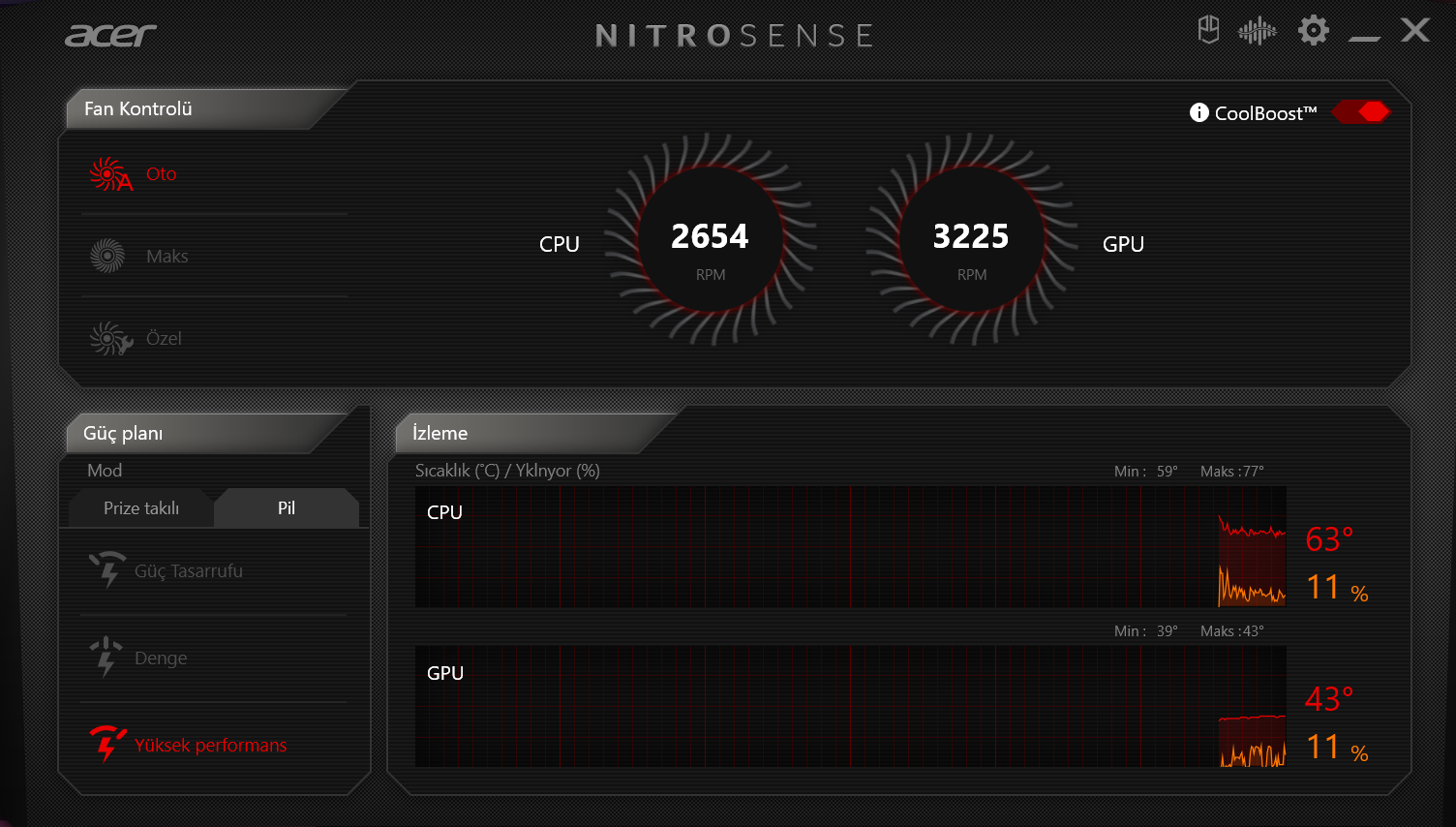Click the Oto label text
This screenshot has height=827, width=1456.
pos(162,174)
